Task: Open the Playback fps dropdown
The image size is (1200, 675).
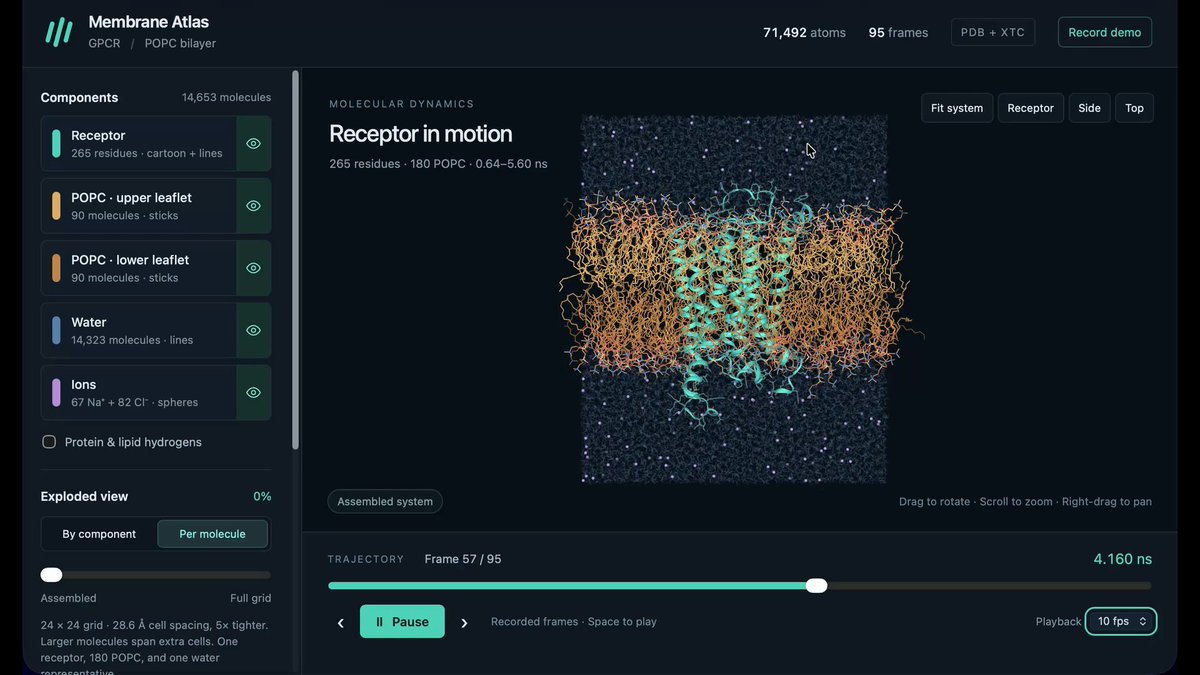Action: point(1121,622)
